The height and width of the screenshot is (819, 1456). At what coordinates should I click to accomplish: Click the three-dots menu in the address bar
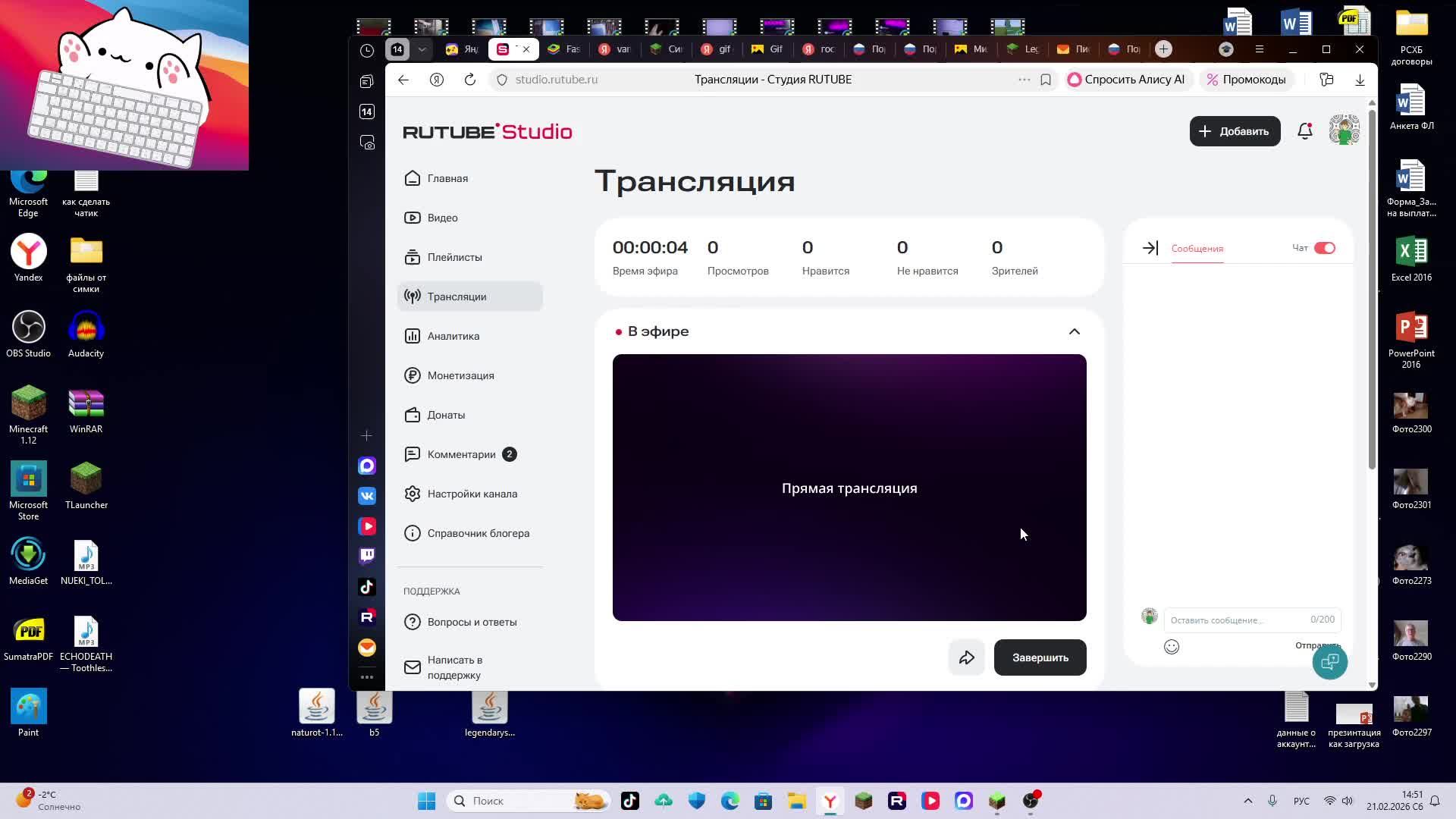click(1024, 79)
